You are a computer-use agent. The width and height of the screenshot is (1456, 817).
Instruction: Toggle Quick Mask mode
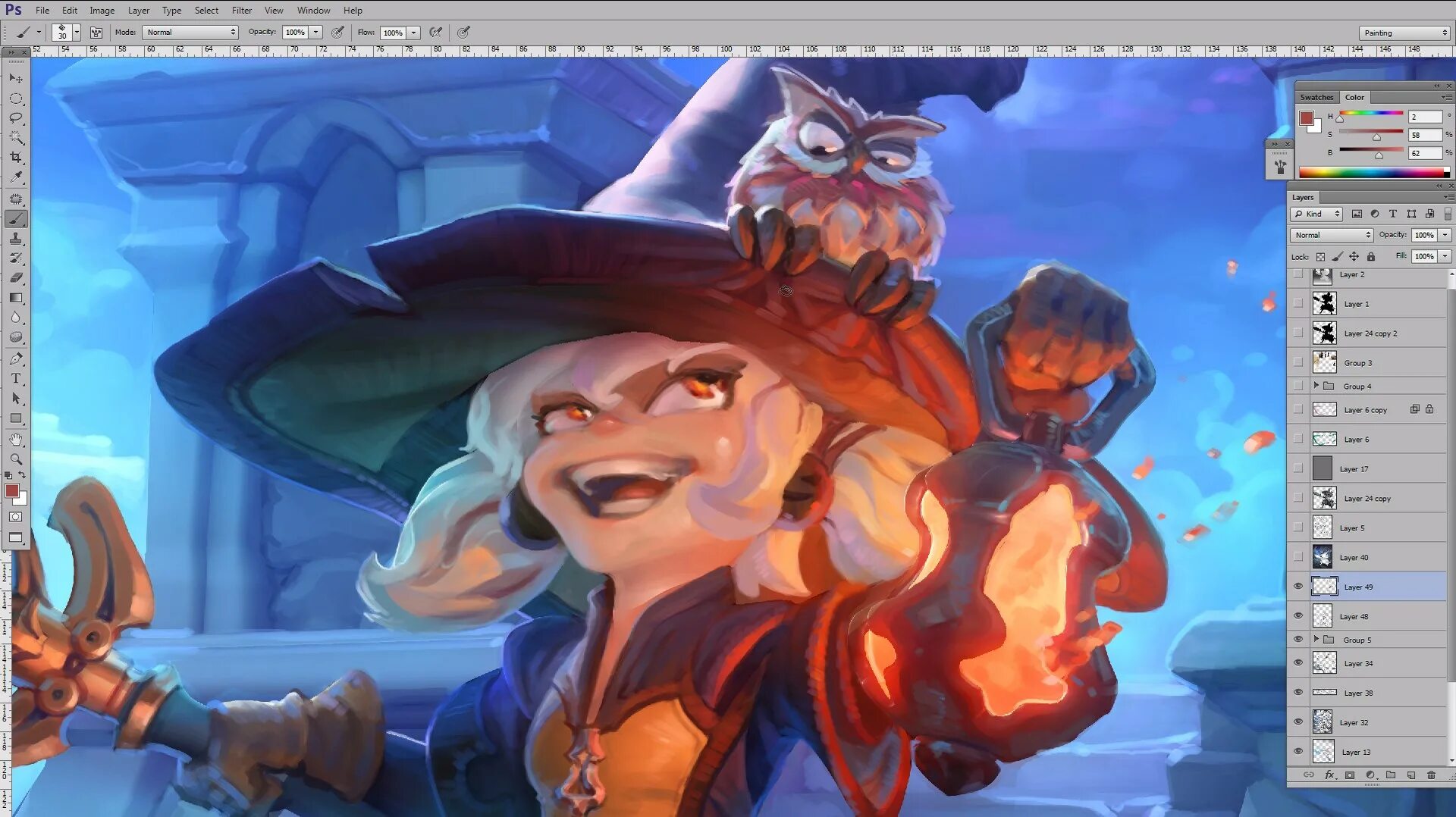[15, 517]
